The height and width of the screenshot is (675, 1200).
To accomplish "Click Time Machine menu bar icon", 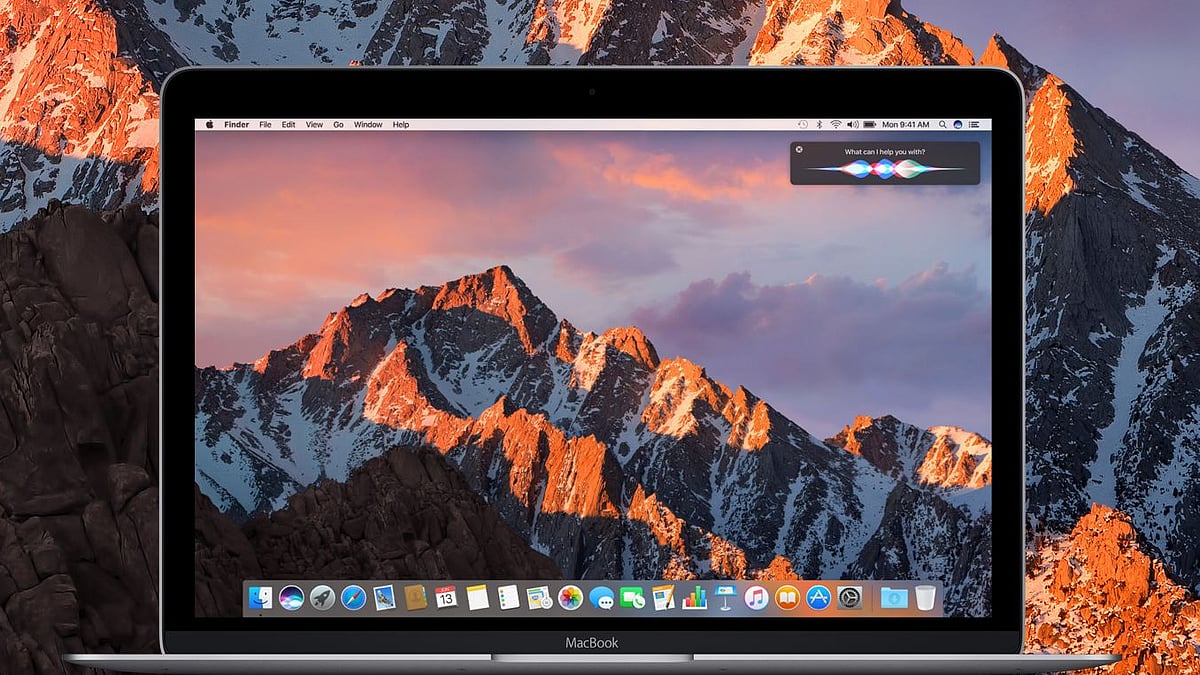I will click(803, 124).
